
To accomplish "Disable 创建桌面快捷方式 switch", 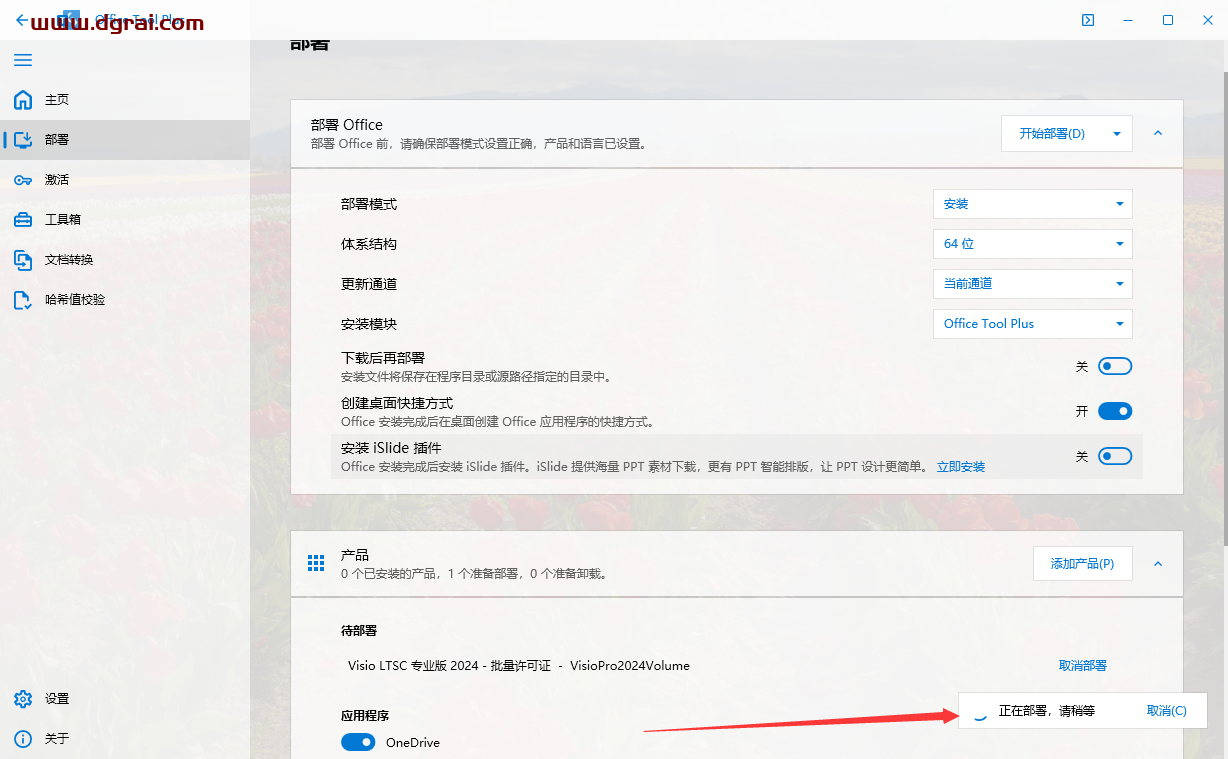I will [x=1115, y=411].
